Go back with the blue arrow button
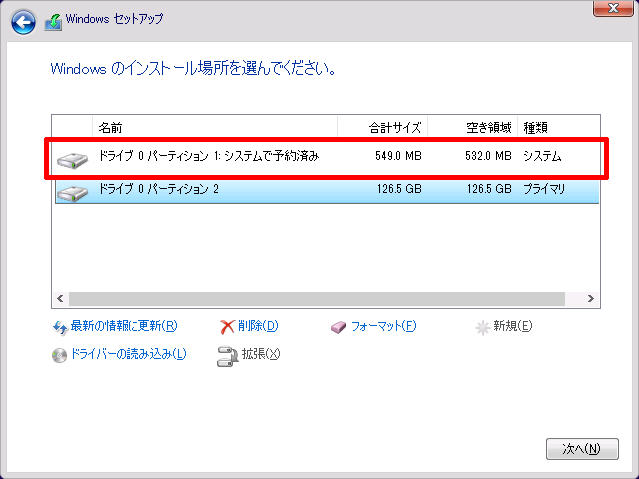 (23, 22)
